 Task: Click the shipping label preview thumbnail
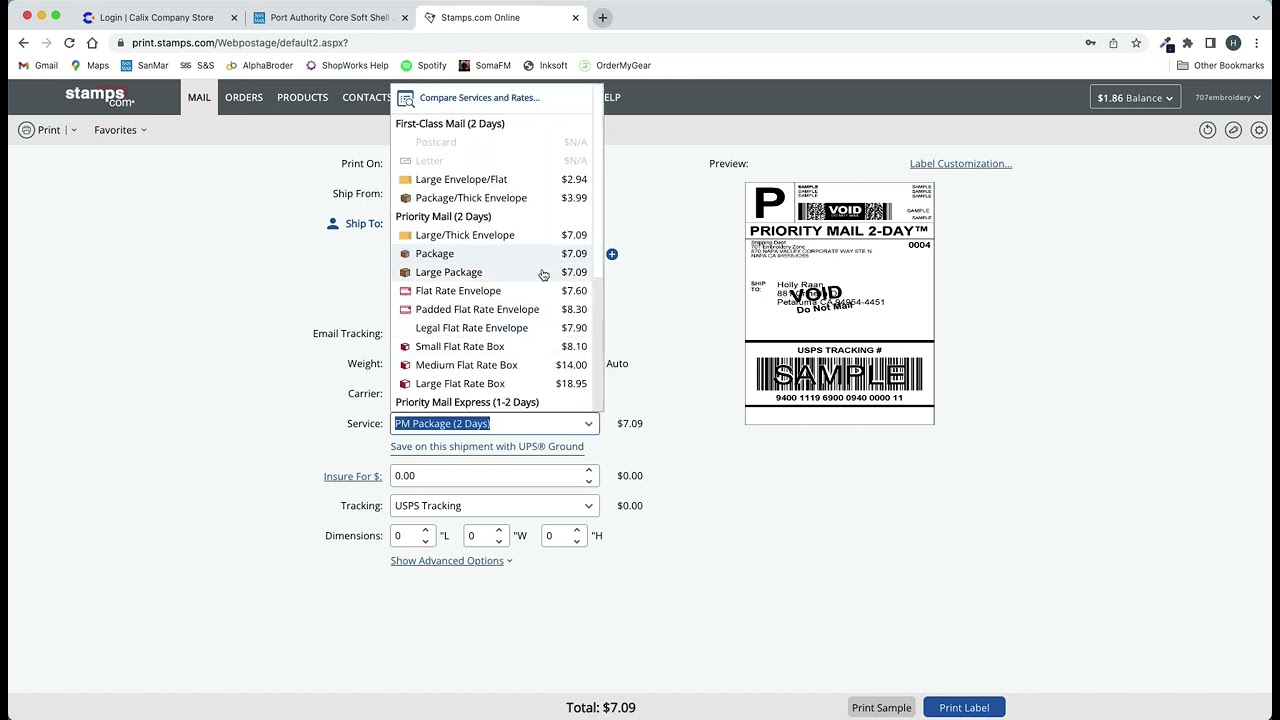pos(839,303)
